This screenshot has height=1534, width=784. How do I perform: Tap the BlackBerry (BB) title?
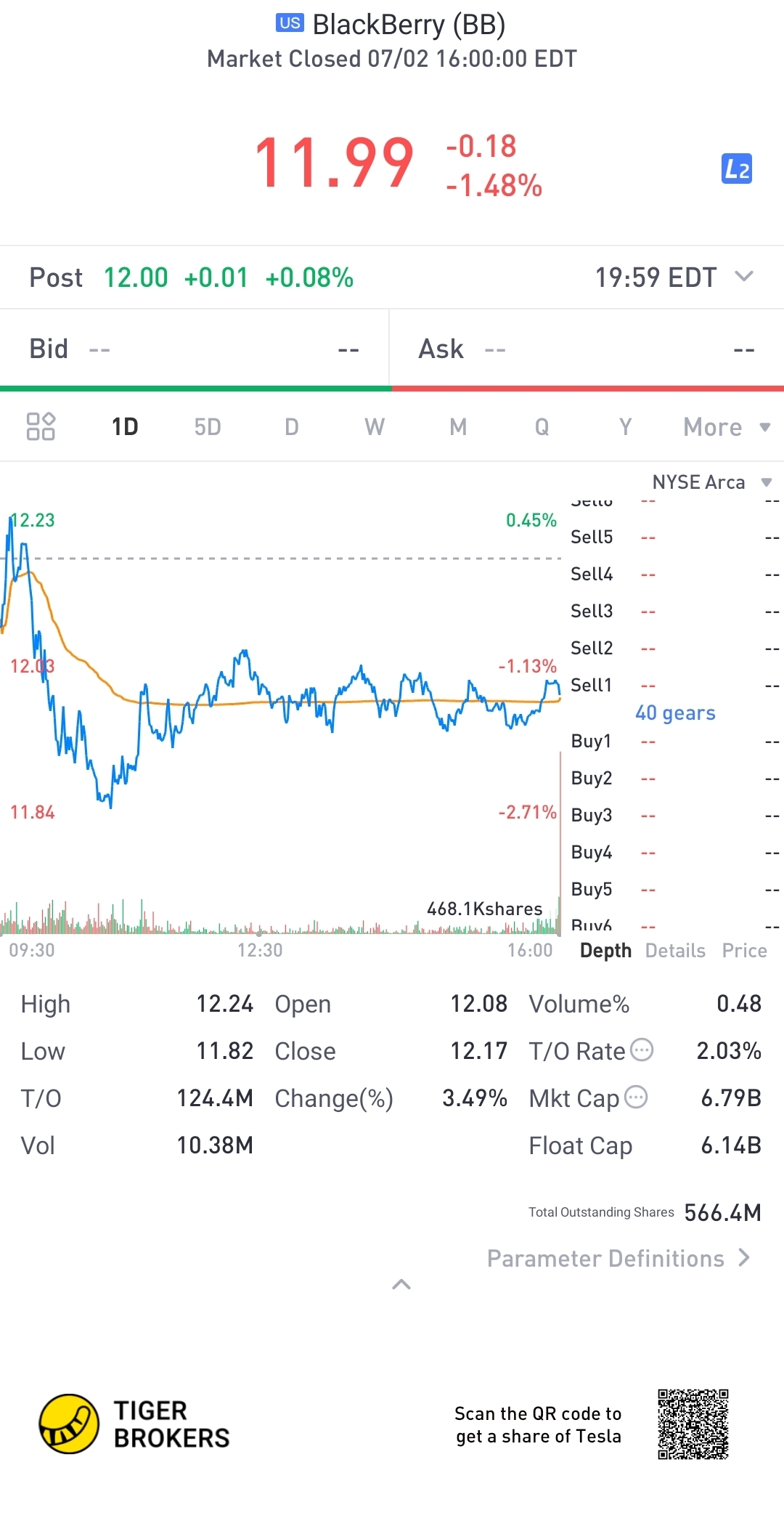[409, 25]
